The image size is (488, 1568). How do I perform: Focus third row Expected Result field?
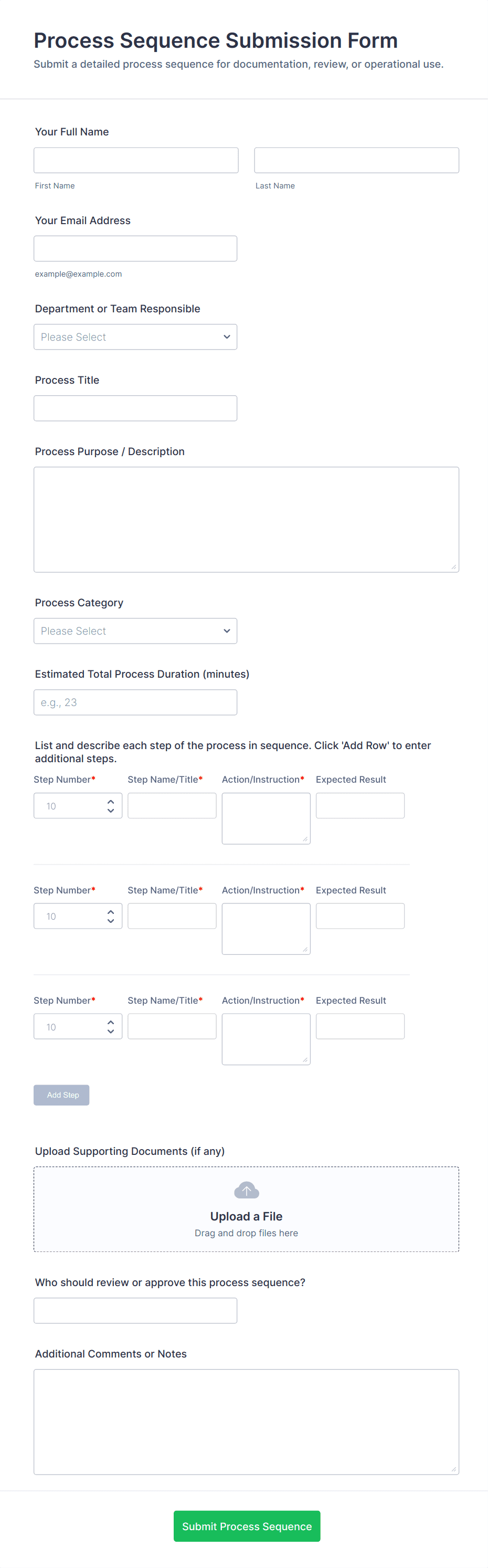click(x=359, y=1026)
